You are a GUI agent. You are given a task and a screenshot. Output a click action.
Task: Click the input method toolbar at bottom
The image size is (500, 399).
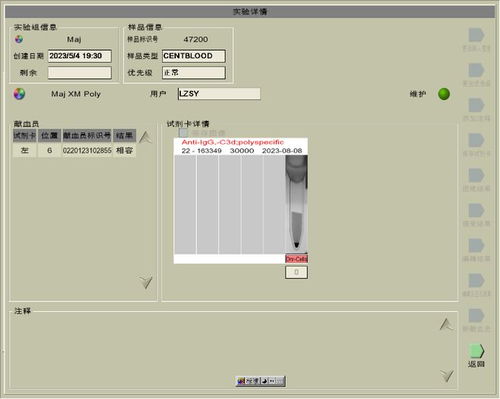[260, 381]
